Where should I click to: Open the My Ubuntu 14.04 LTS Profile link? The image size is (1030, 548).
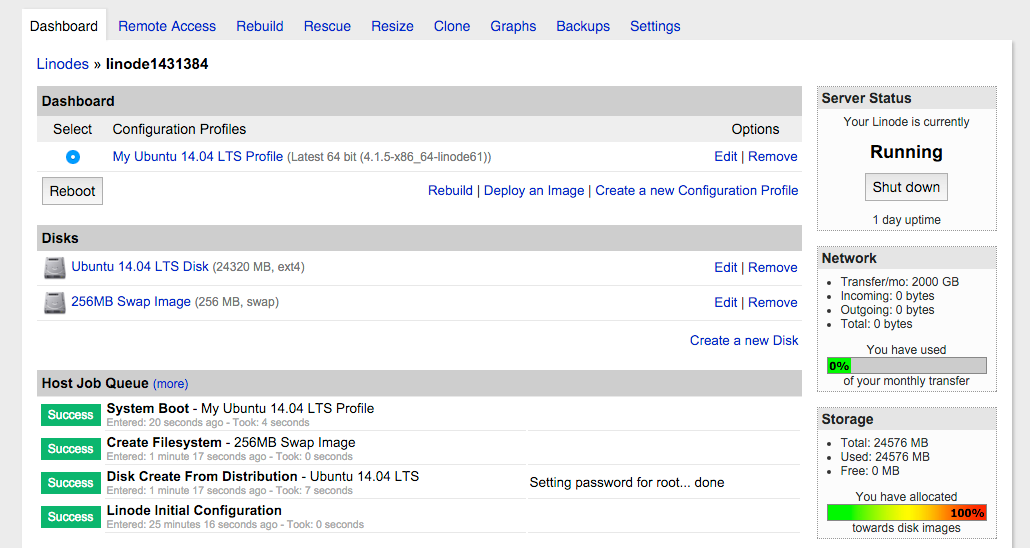[x=197, y=156]
